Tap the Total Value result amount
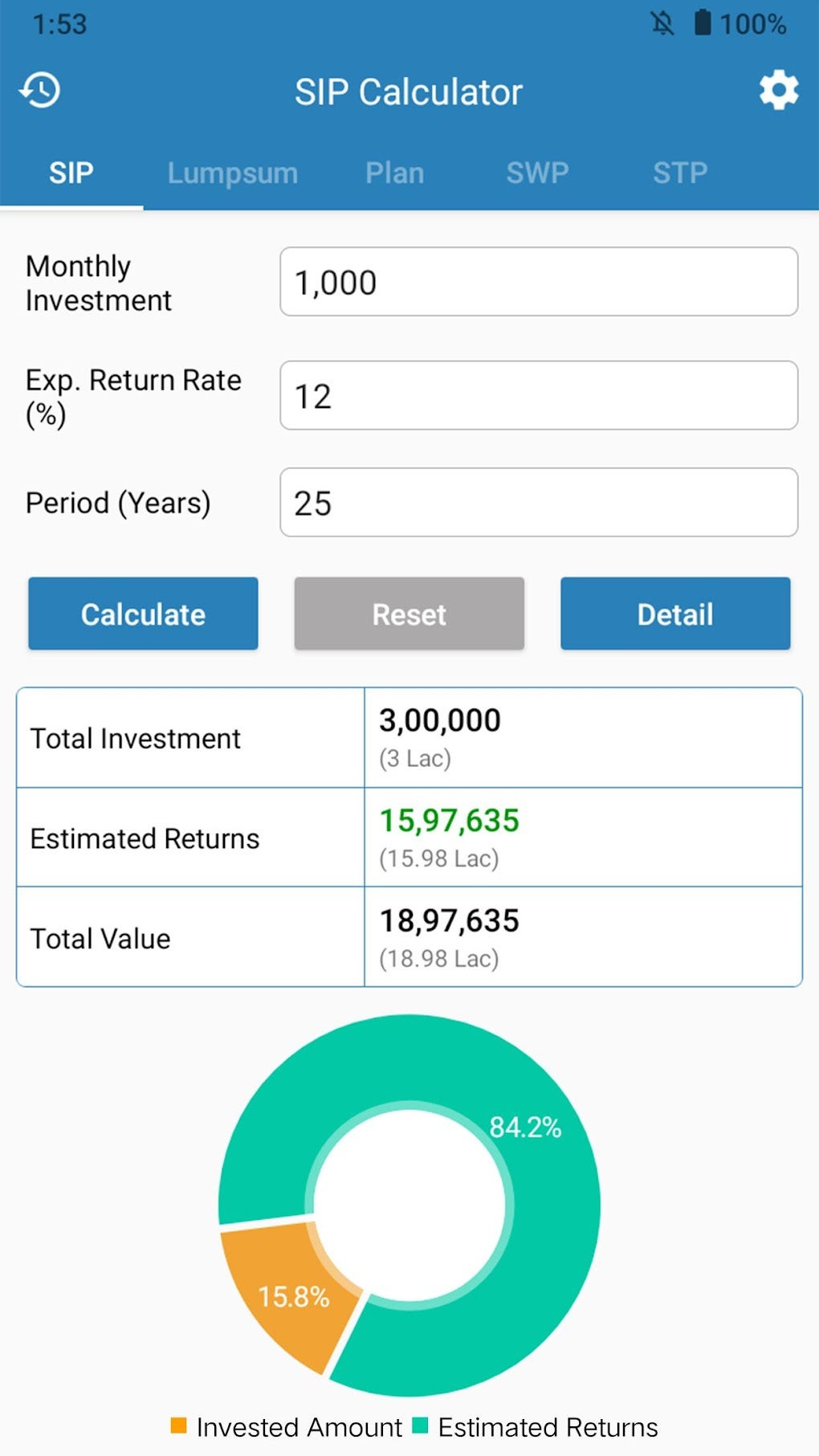 click(x=449, y=921)
